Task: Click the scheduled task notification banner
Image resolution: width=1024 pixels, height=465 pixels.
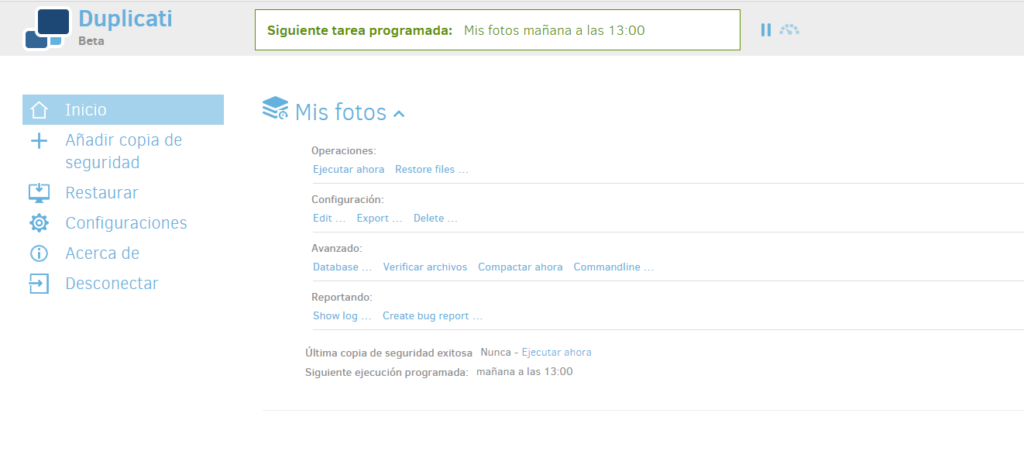Action: 497,30
